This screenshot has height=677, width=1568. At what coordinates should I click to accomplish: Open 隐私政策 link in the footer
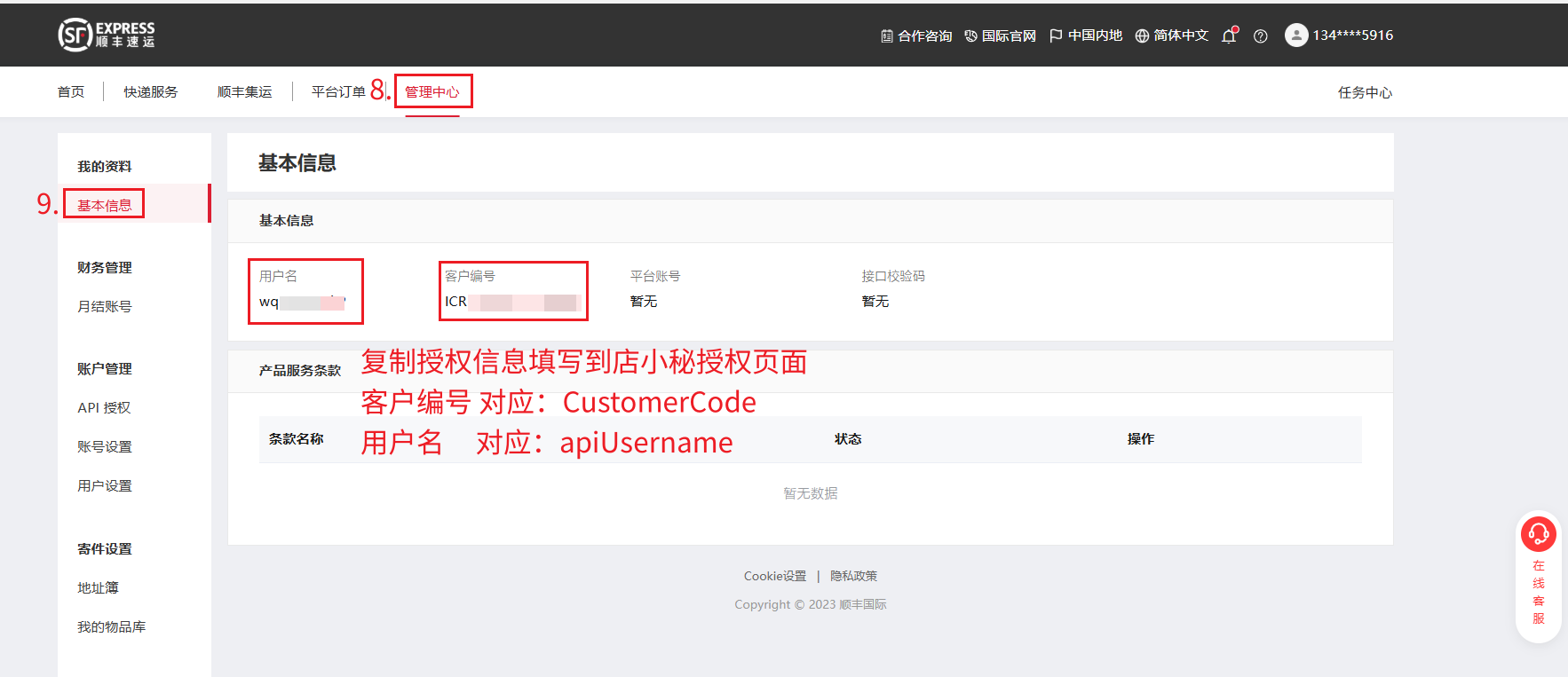pos(854,576)
